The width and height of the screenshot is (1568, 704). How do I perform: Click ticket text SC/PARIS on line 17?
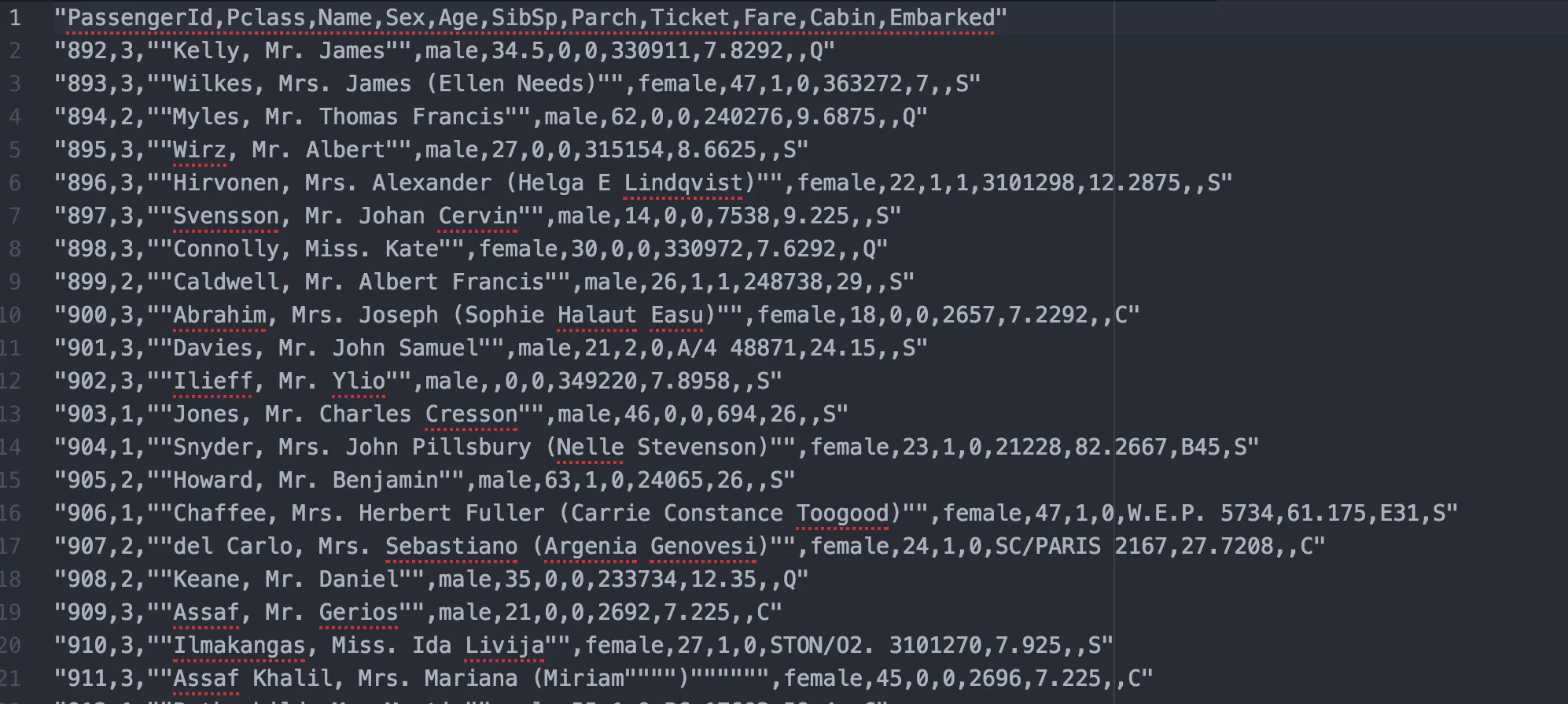coord(1047,546)
